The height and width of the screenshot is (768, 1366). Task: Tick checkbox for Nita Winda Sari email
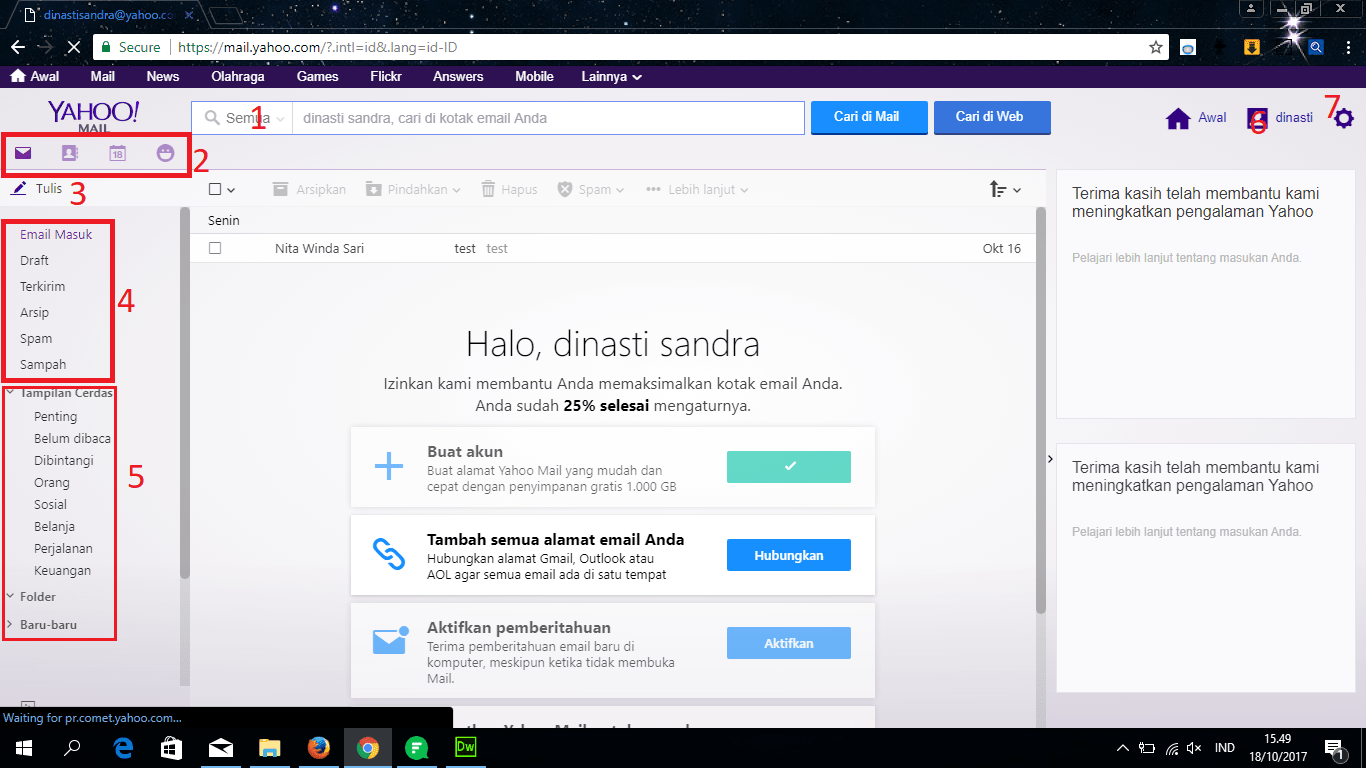click(x=215, y=248)
